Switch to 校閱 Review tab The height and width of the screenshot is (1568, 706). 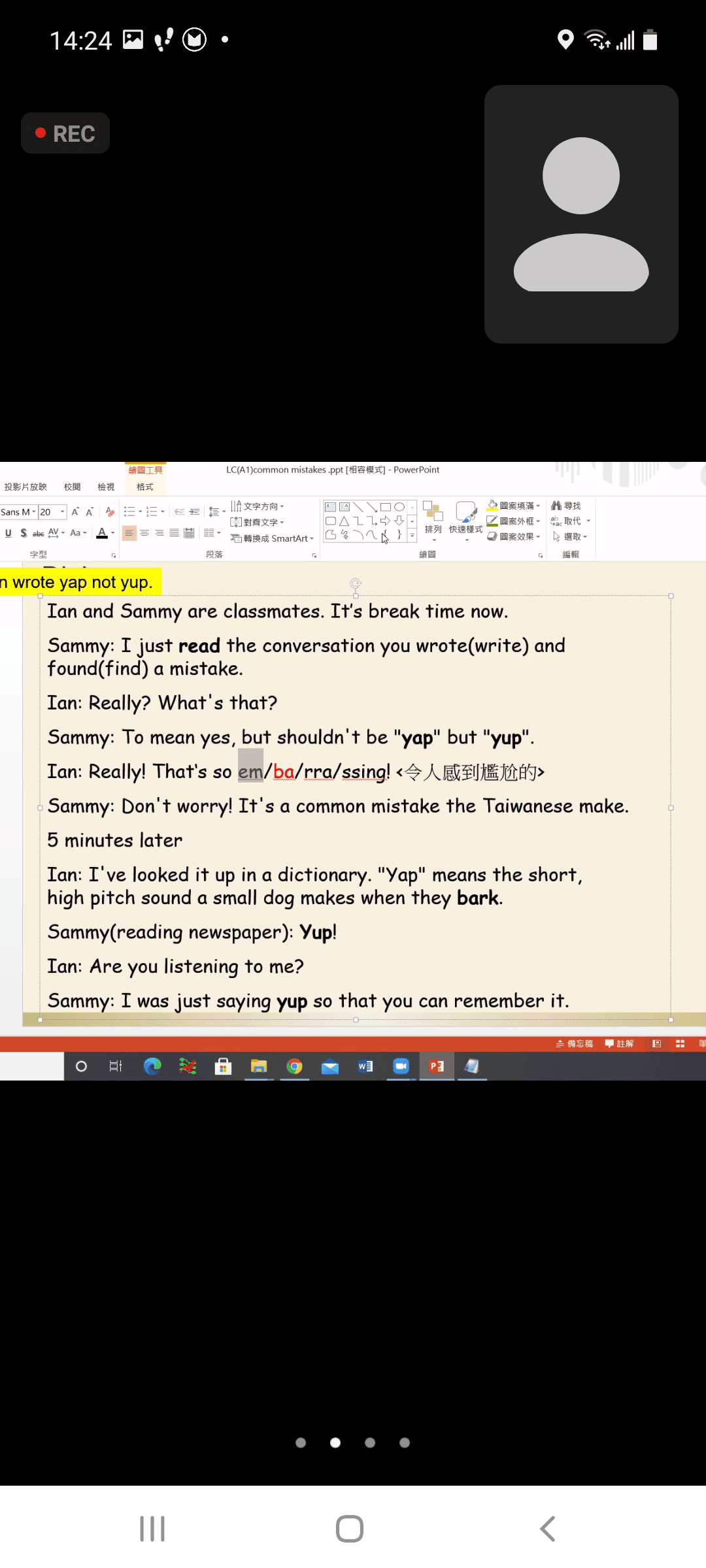pyautogui.click(x=73, y=487)
